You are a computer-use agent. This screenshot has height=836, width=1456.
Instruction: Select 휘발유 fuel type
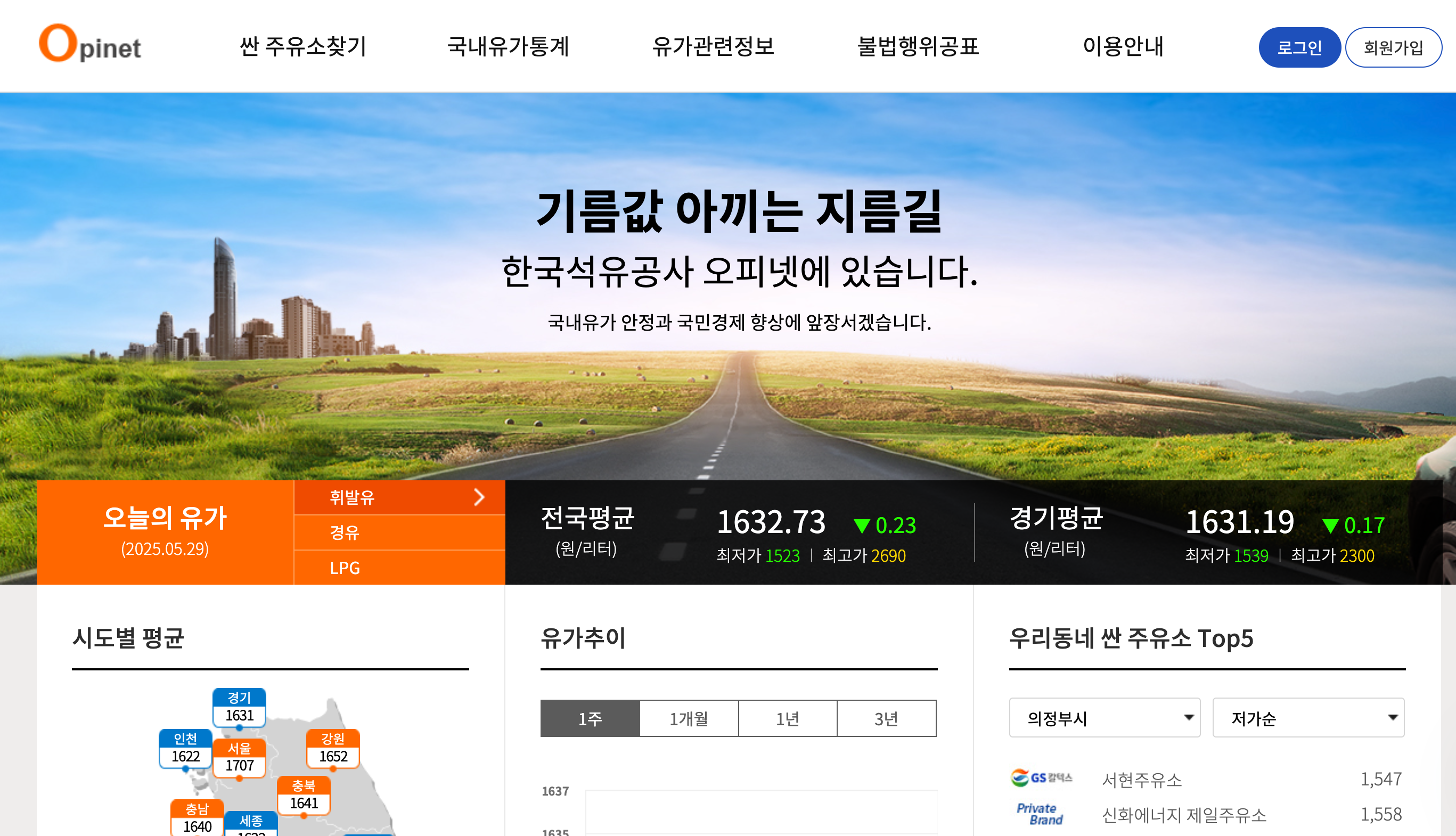[352, 497]
